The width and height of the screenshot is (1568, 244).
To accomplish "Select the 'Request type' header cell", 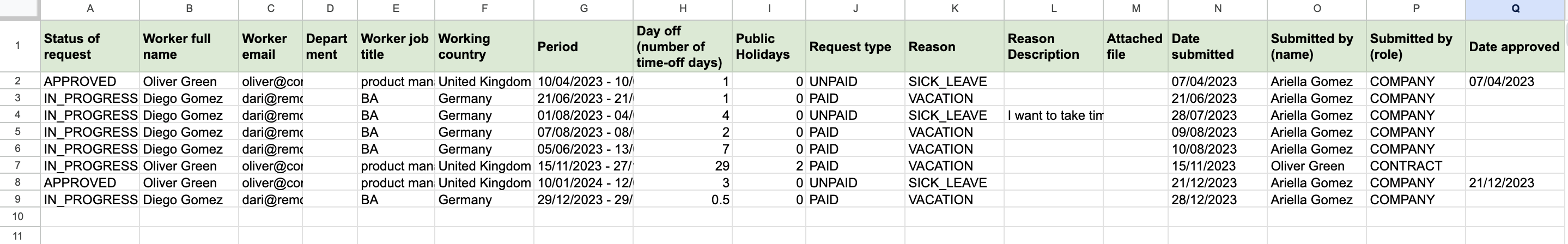I will pos(855,46).
